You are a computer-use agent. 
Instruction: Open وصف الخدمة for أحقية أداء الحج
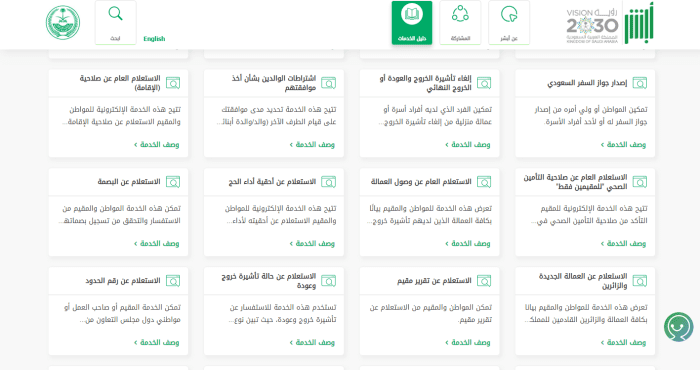[312, 244]
